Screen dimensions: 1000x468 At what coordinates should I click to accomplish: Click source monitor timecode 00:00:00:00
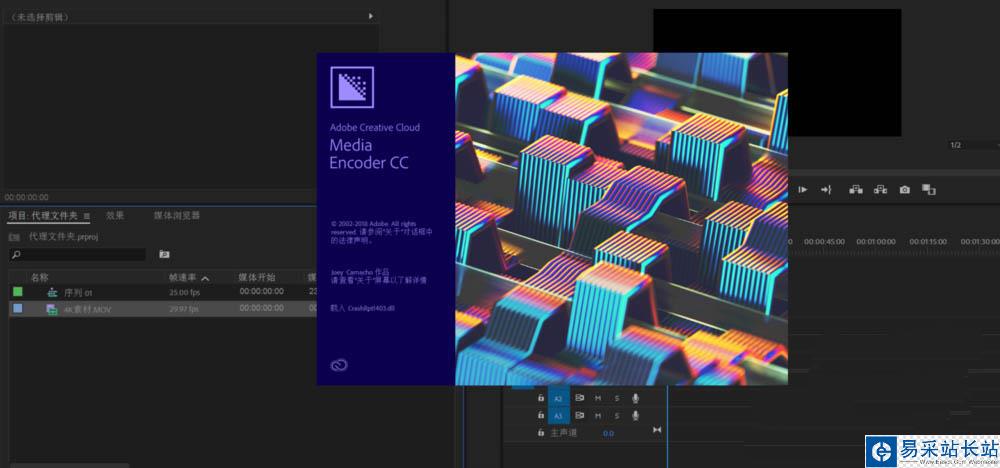[x=27, y=197]
